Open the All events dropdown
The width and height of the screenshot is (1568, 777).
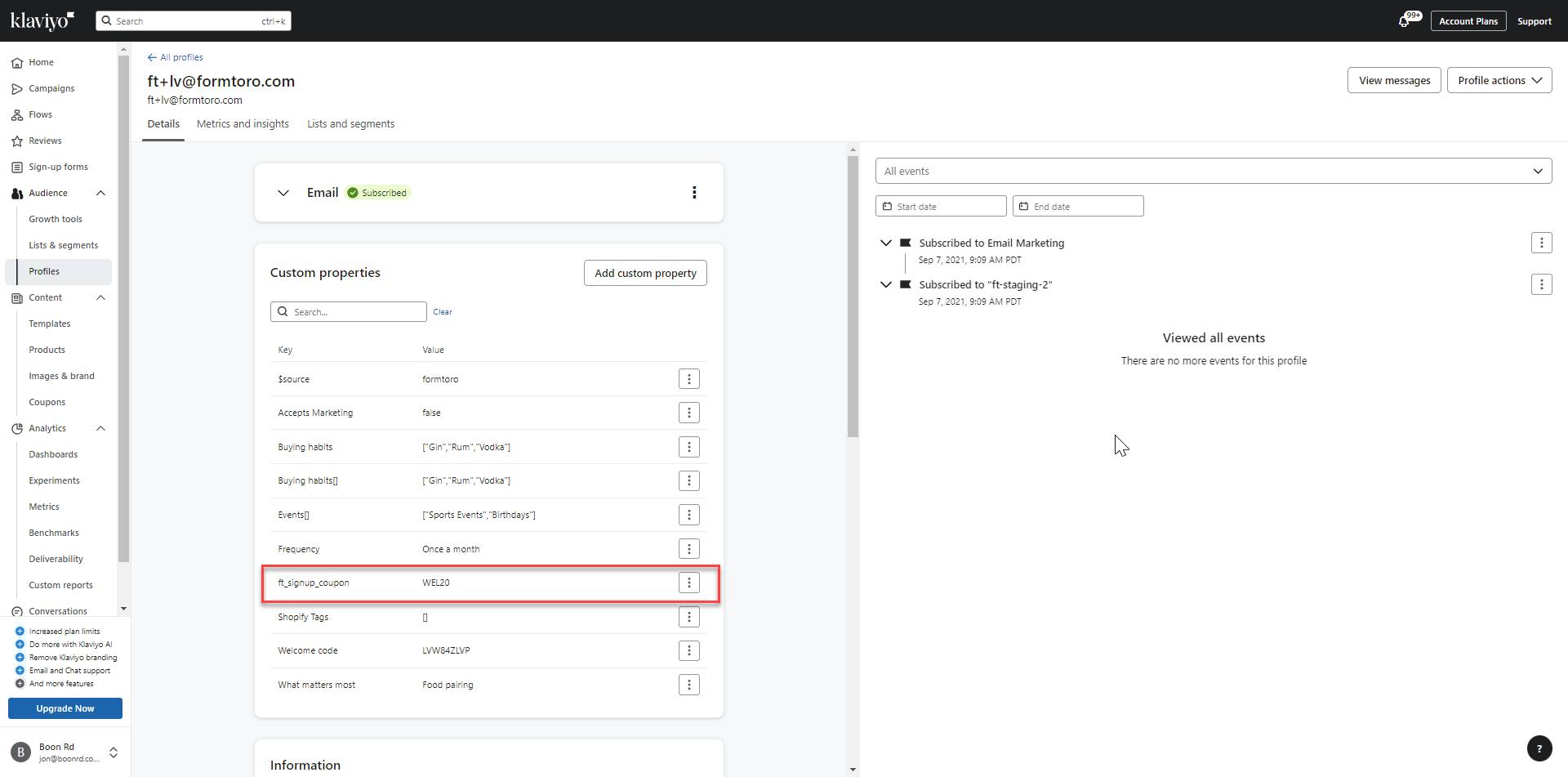pyautogui.click(x=1214, y=171)
